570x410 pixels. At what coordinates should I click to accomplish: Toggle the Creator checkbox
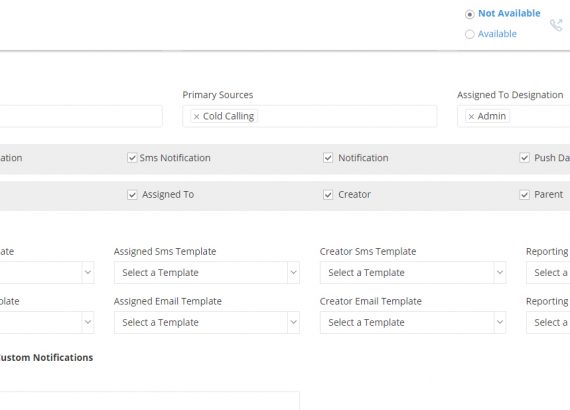click(328, 195)
